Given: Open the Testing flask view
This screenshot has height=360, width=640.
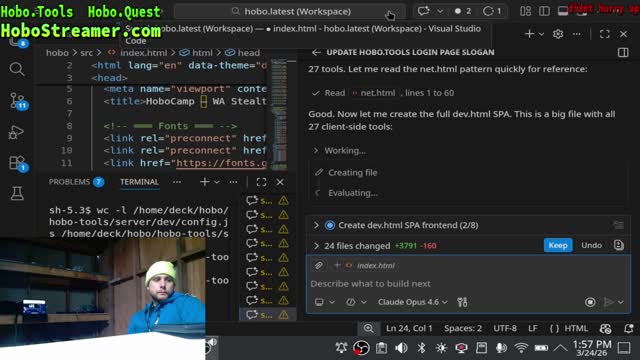Looking at the screenshot, I should (x=17, y=193).
